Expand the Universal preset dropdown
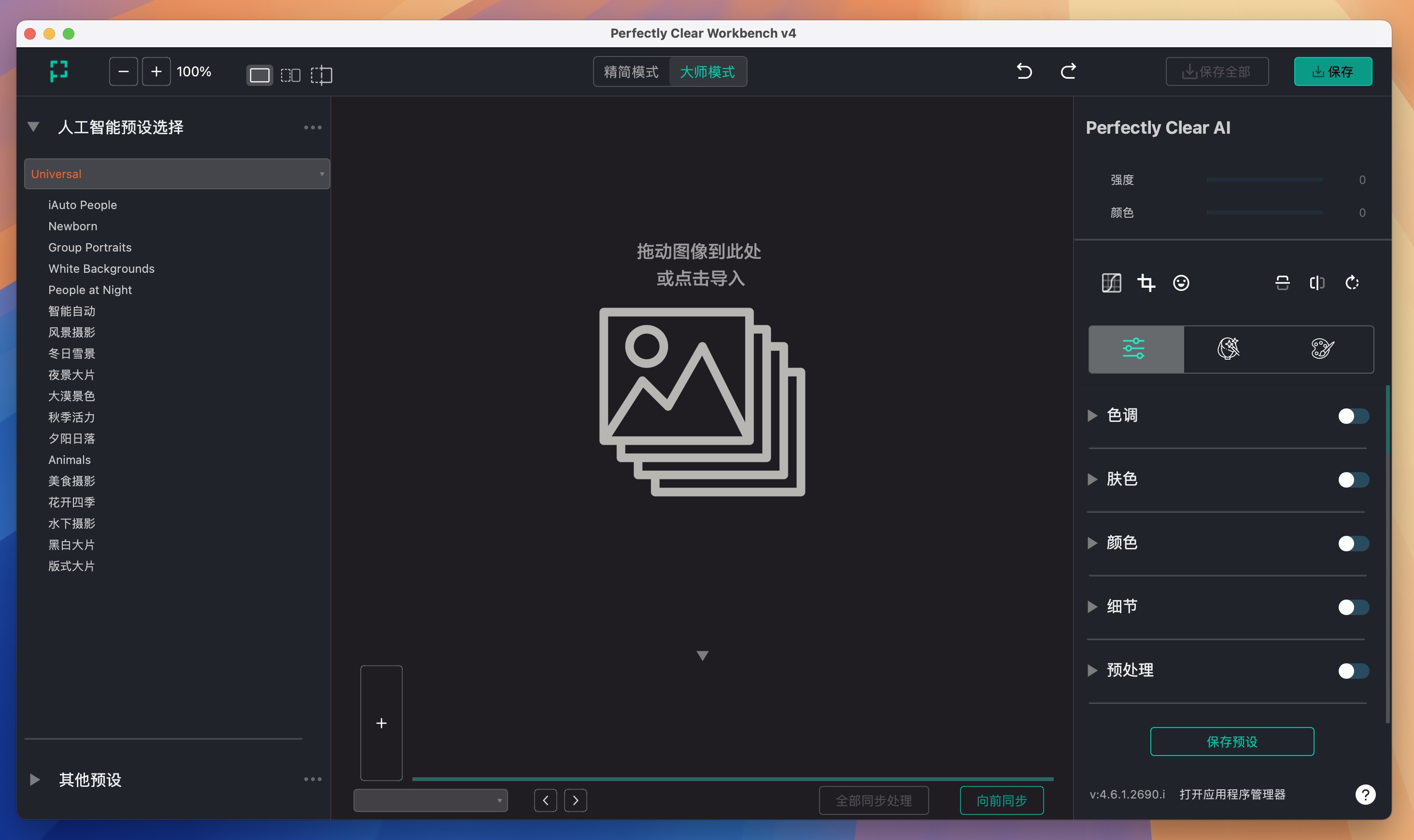The image size is (1414, 840). pyautogui.click(x=320, y=174)
